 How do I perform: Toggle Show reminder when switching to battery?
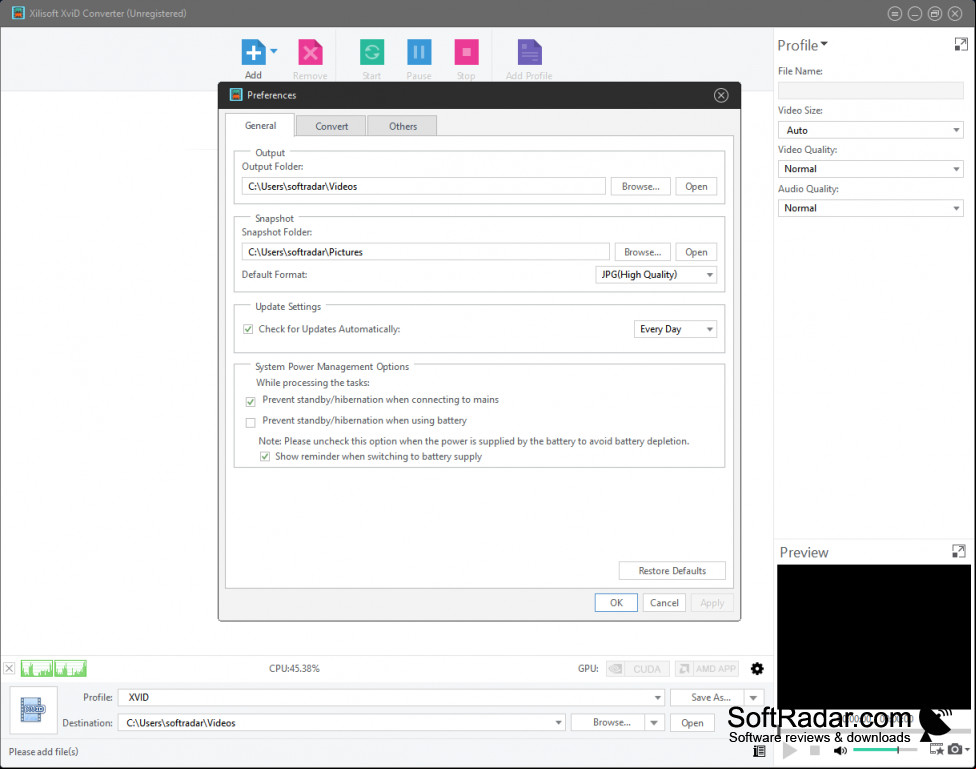click(x=265, y=456)
